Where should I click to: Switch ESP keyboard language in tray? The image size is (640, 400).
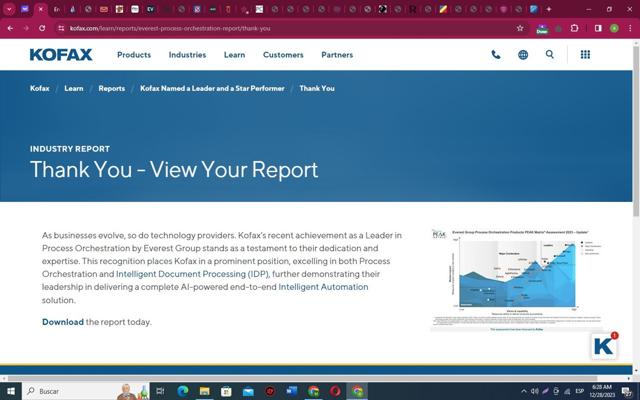[579, 391]
